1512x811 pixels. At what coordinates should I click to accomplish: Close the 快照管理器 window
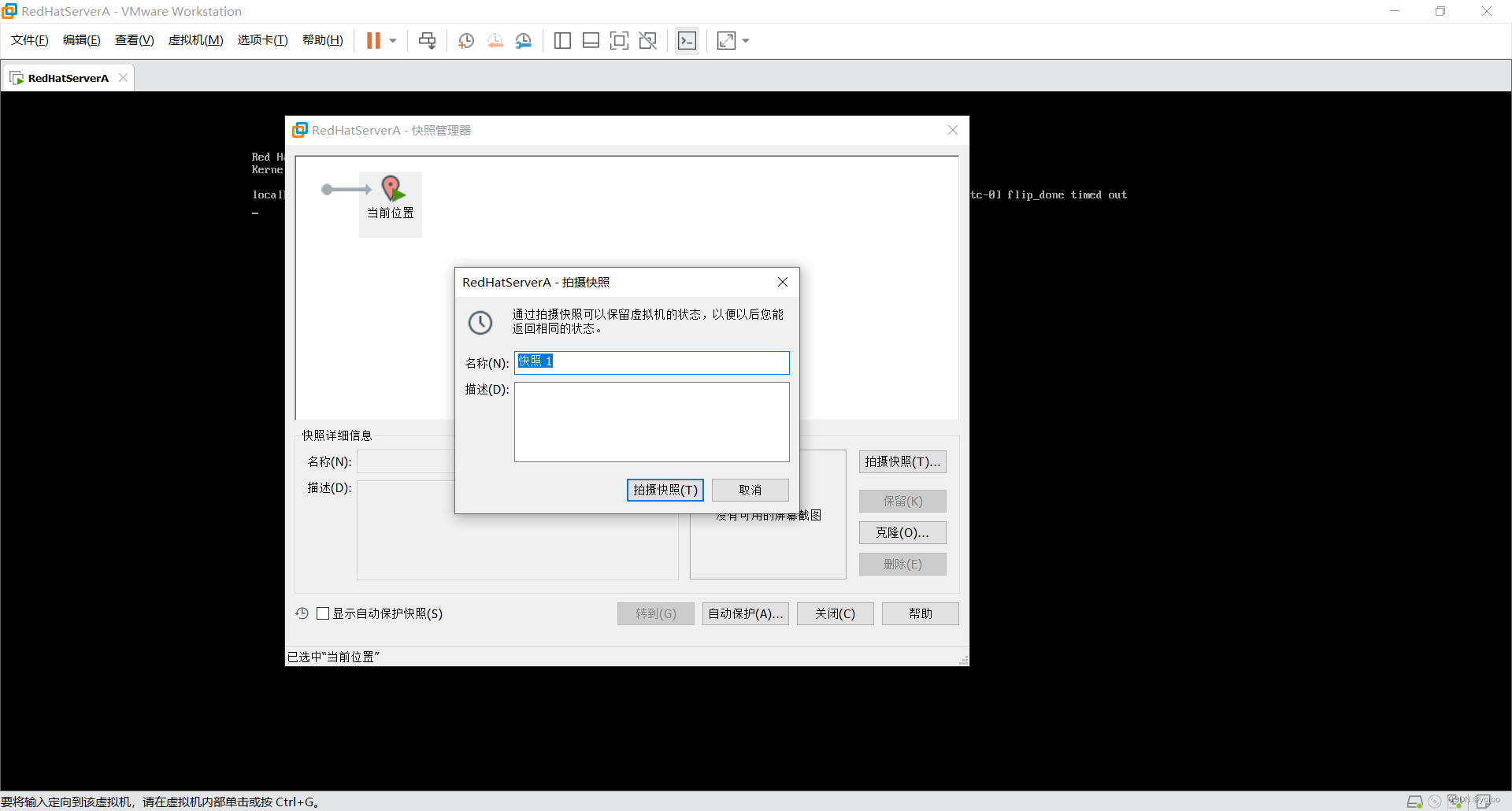coord(953,130)
